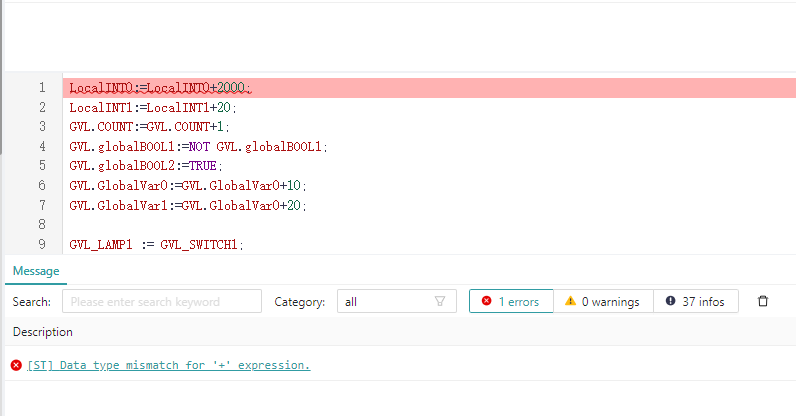
Task: Switch to the Message tab
Action: click(36, 271)
